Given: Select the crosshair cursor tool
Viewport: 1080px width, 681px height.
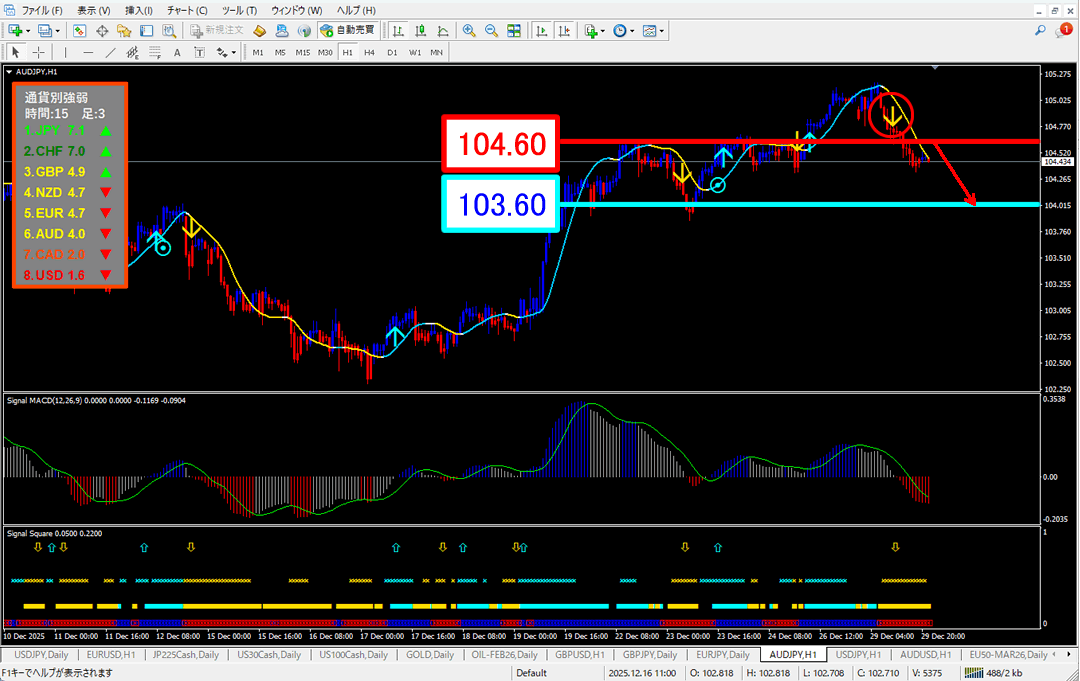Looking at the screenshot, I should 38,52.
